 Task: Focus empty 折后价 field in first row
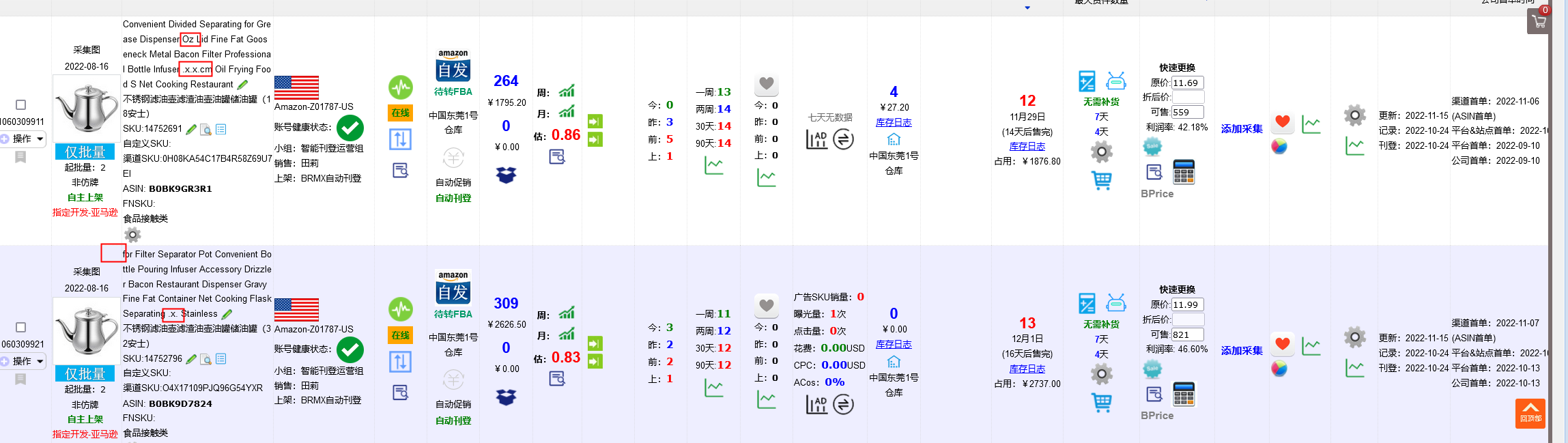(x=1188, y=98)
